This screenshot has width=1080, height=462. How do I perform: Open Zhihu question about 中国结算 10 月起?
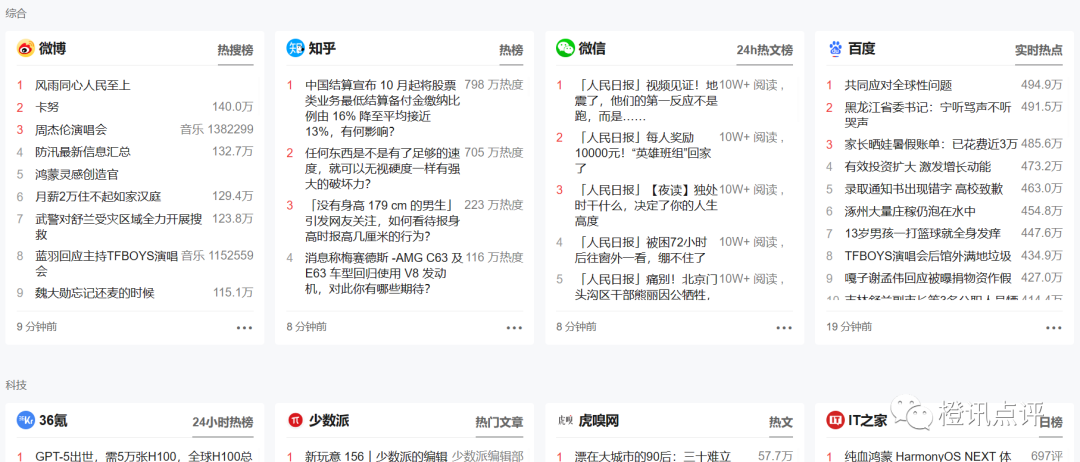[x=383, y=107]
